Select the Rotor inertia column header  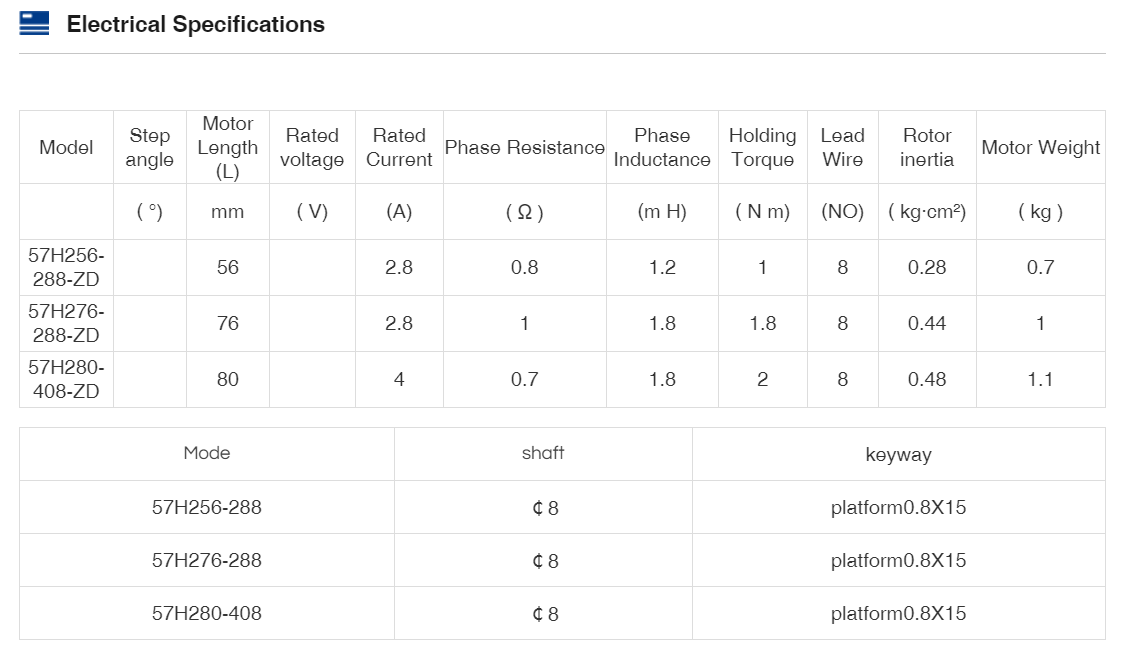click(x=927, y=148)
